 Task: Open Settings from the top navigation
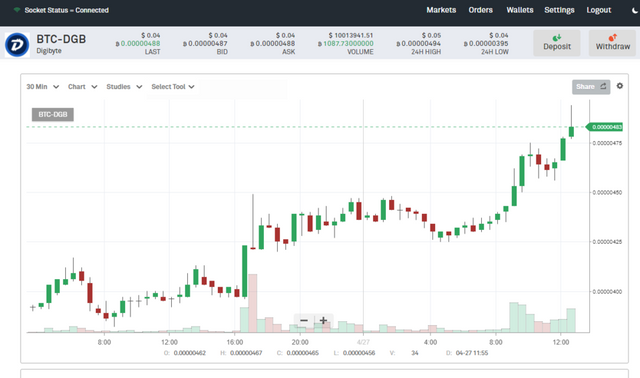pos(559,10)
